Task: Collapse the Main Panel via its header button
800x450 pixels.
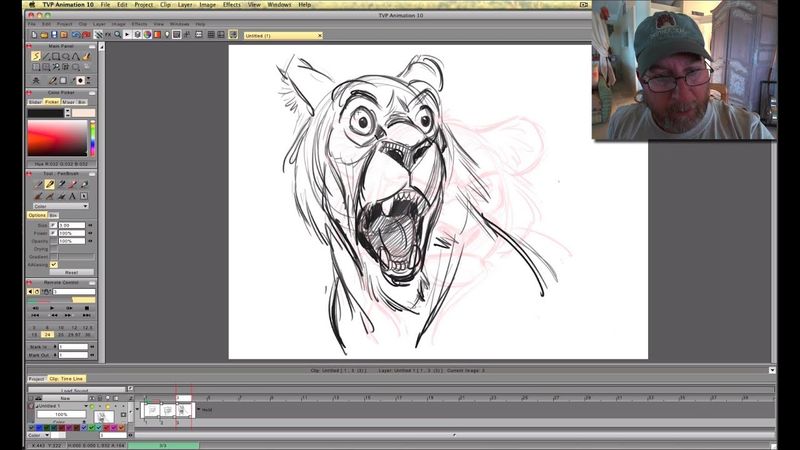Action: [92, 46]
